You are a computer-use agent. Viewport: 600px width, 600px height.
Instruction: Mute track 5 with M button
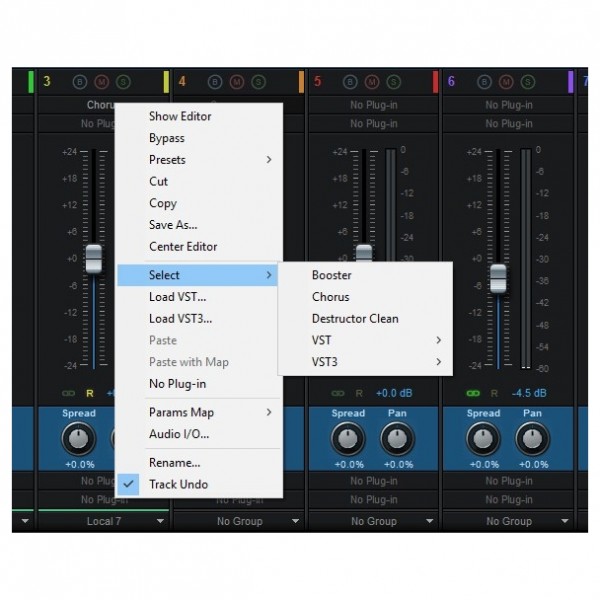pyautogui.click(x=372, y=82)
